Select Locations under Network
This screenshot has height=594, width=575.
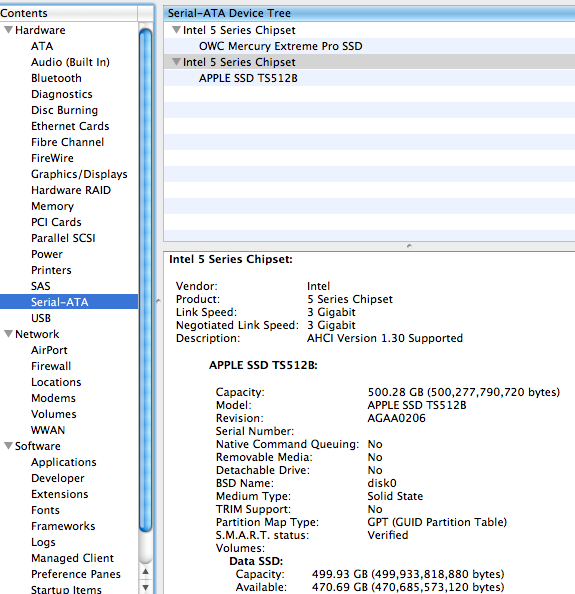click(x=56, y=382)
